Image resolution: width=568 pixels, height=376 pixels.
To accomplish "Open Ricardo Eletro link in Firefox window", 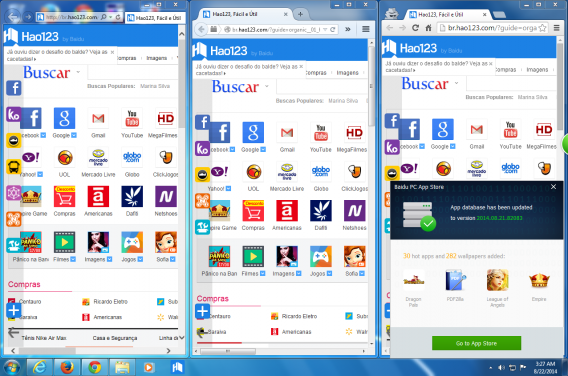I will pyautogui.click(x=299, y=316).
